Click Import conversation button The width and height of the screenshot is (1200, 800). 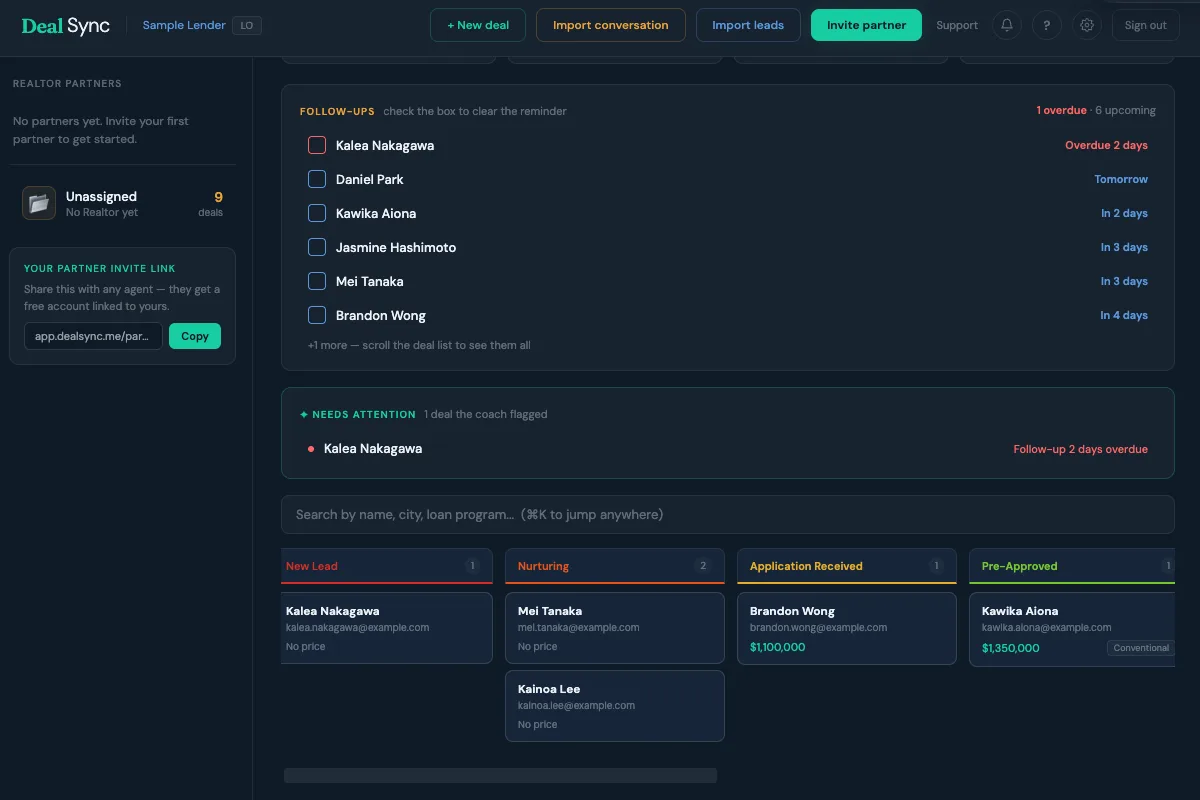[610, 25]
